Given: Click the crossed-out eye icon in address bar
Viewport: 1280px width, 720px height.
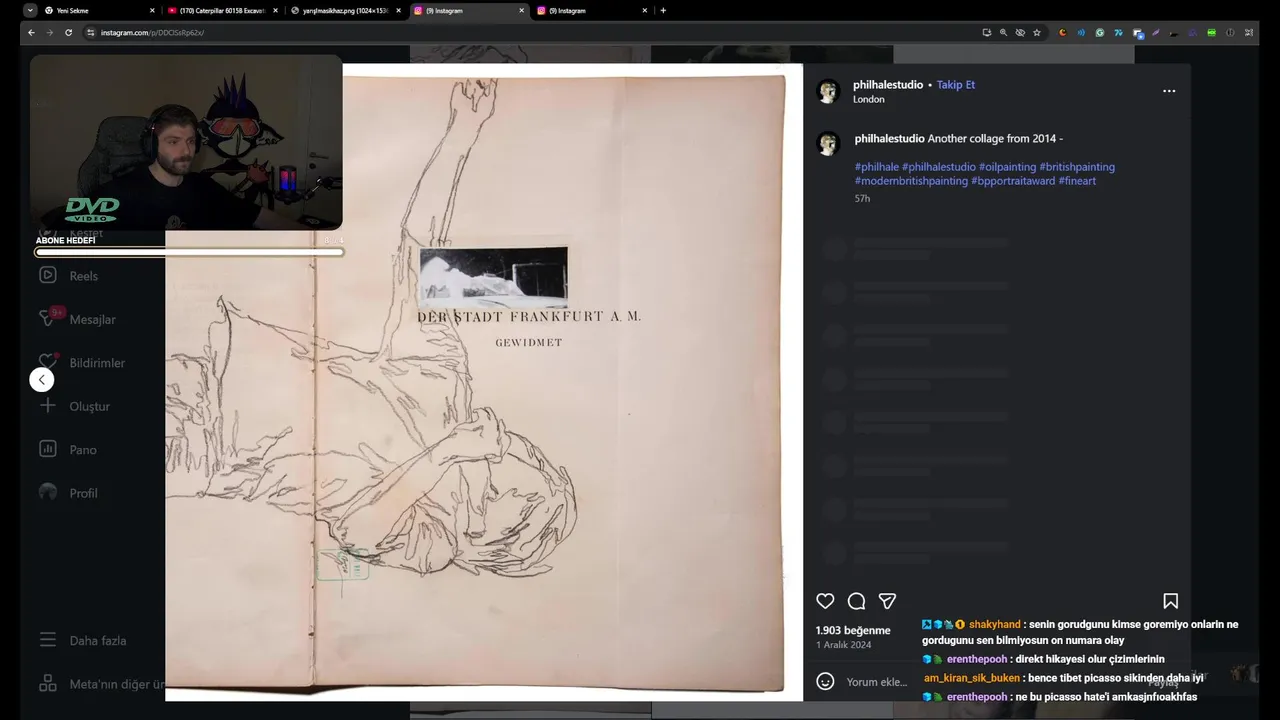Looking at the screenshot, I should coord(1020,32).
